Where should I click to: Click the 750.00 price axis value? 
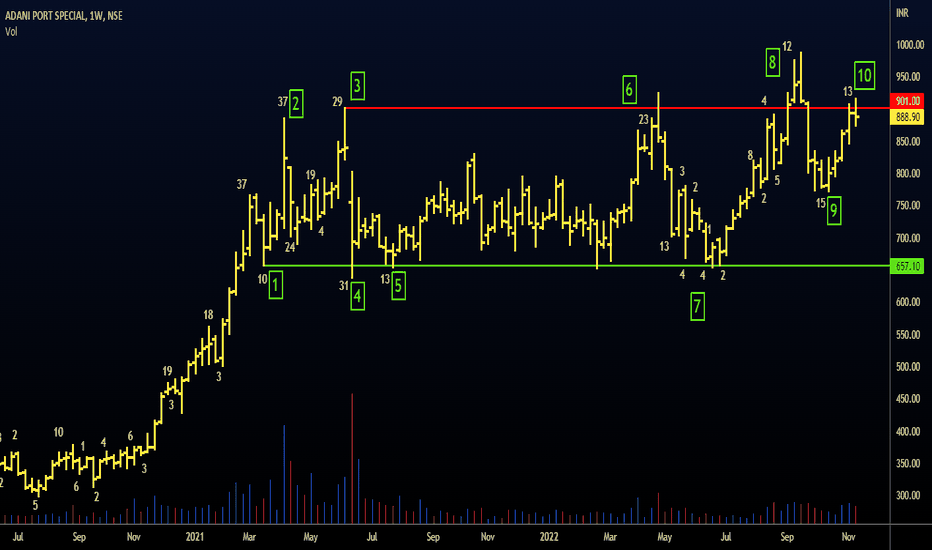point(910,206)
